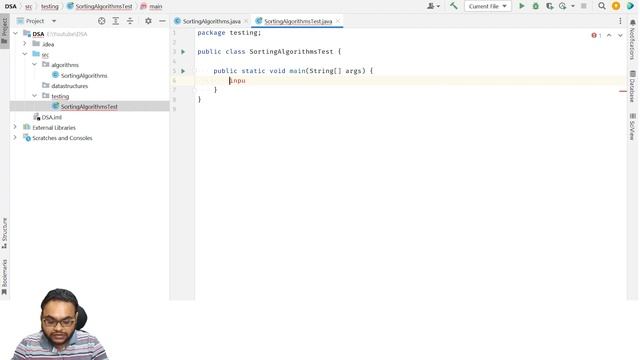Viewport: 640px width, 360px height.
Task: Go to previous highlighted error arrow
Action: [x=609, y=36]
